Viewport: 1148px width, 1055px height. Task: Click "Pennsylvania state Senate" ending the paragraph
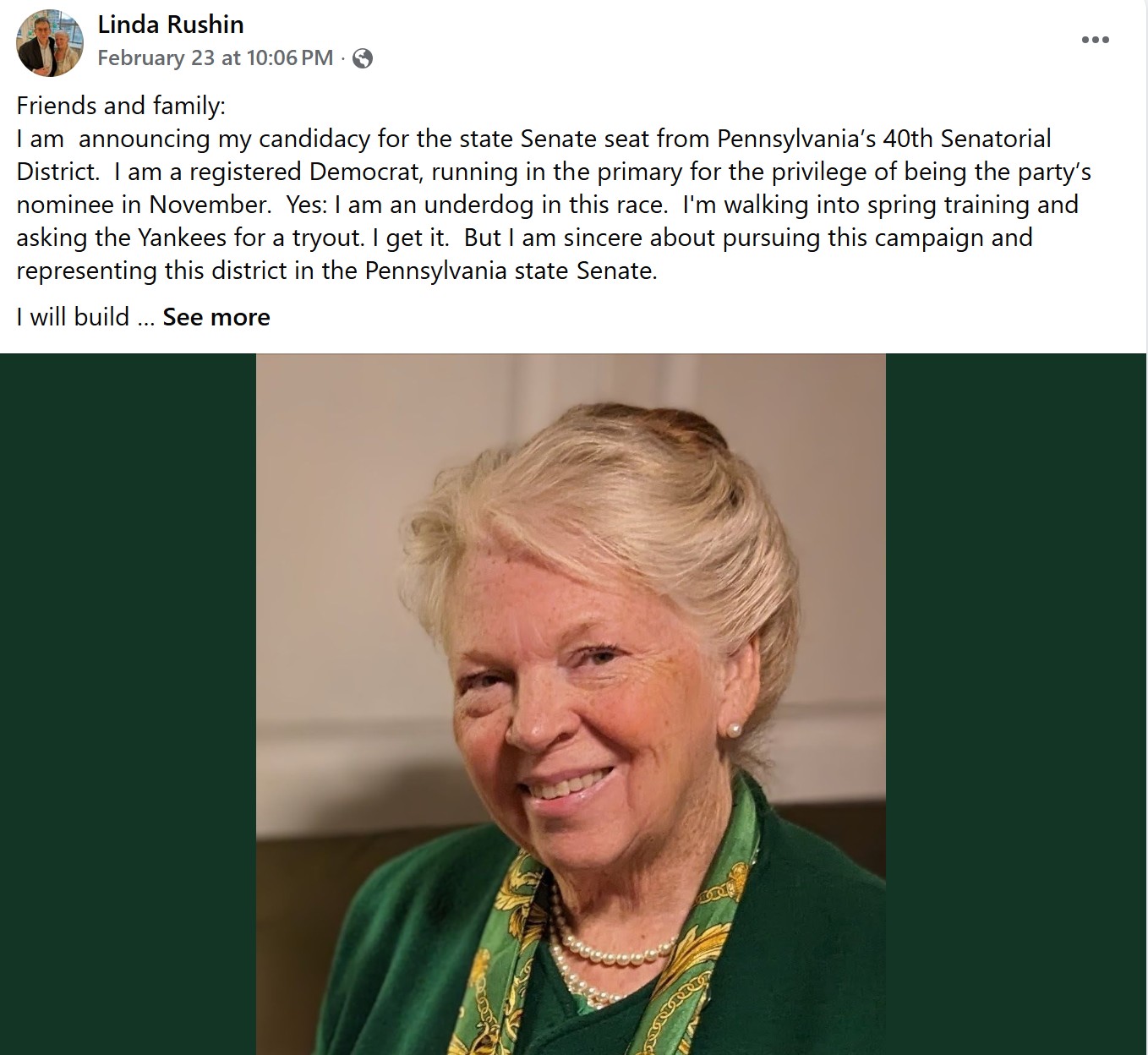coord(511,271)
